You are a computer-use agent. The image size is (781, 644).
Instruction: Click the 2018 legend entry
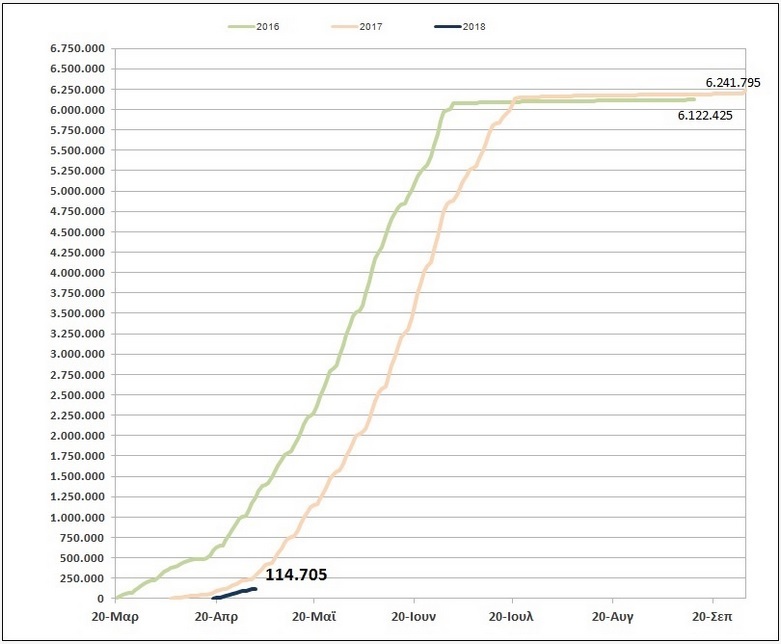click(x=474, y=27)
